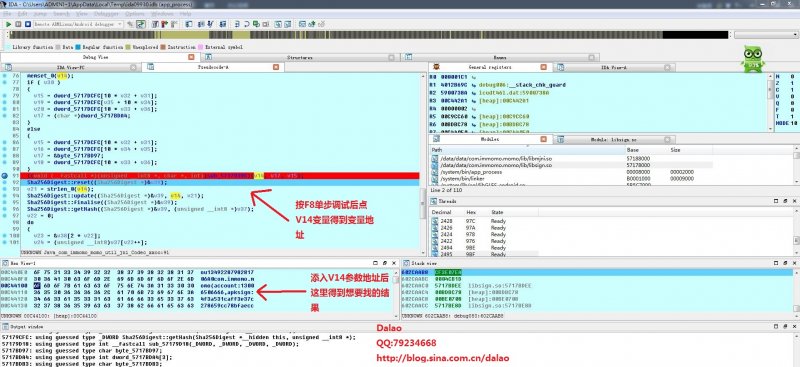Click the green mascot icon

(x=753, y=59)
